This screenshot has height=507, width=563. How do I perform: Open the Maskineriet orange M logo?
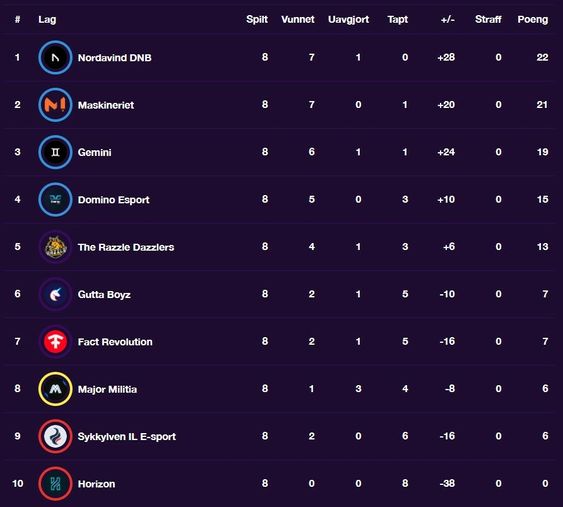(x=55, y=105)
